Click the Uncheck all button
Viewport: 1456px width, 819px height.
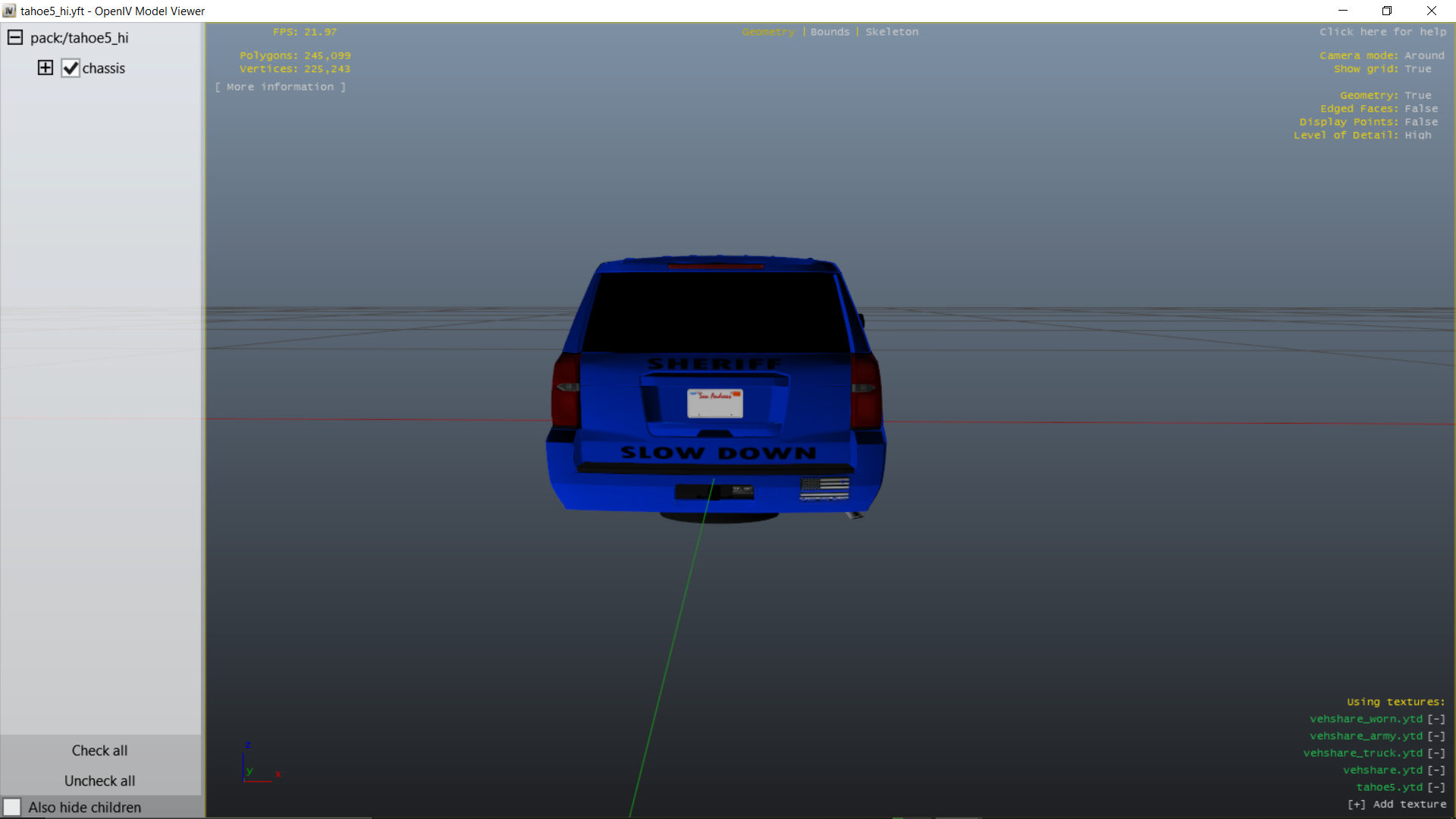point(99,780)
